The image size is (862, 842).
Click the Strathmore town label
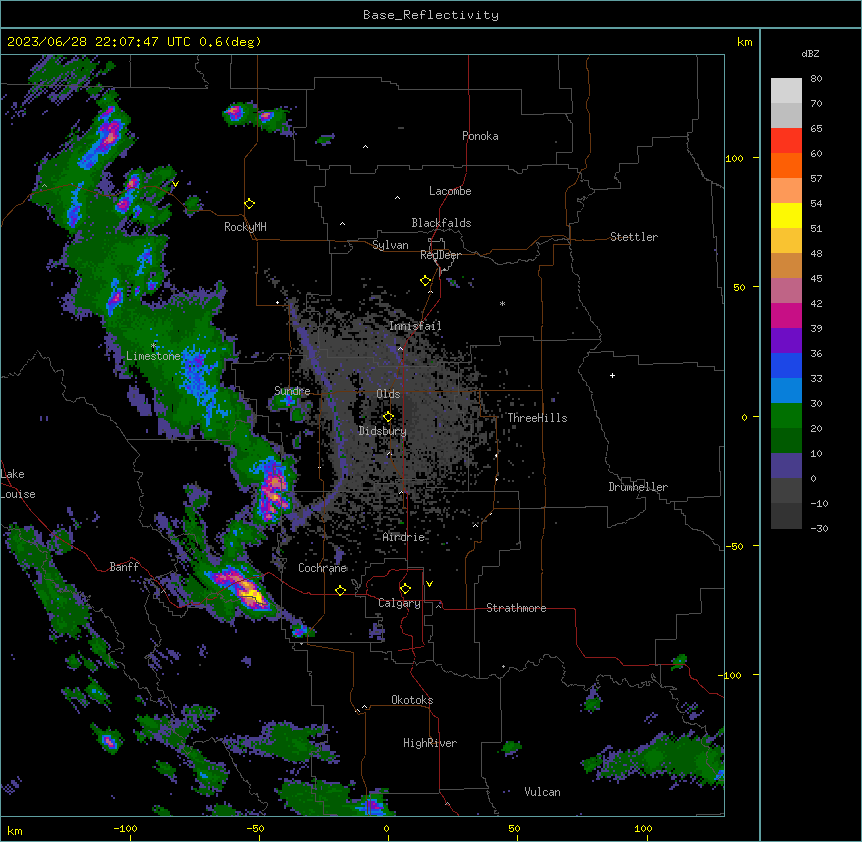[x=516, y=608]
